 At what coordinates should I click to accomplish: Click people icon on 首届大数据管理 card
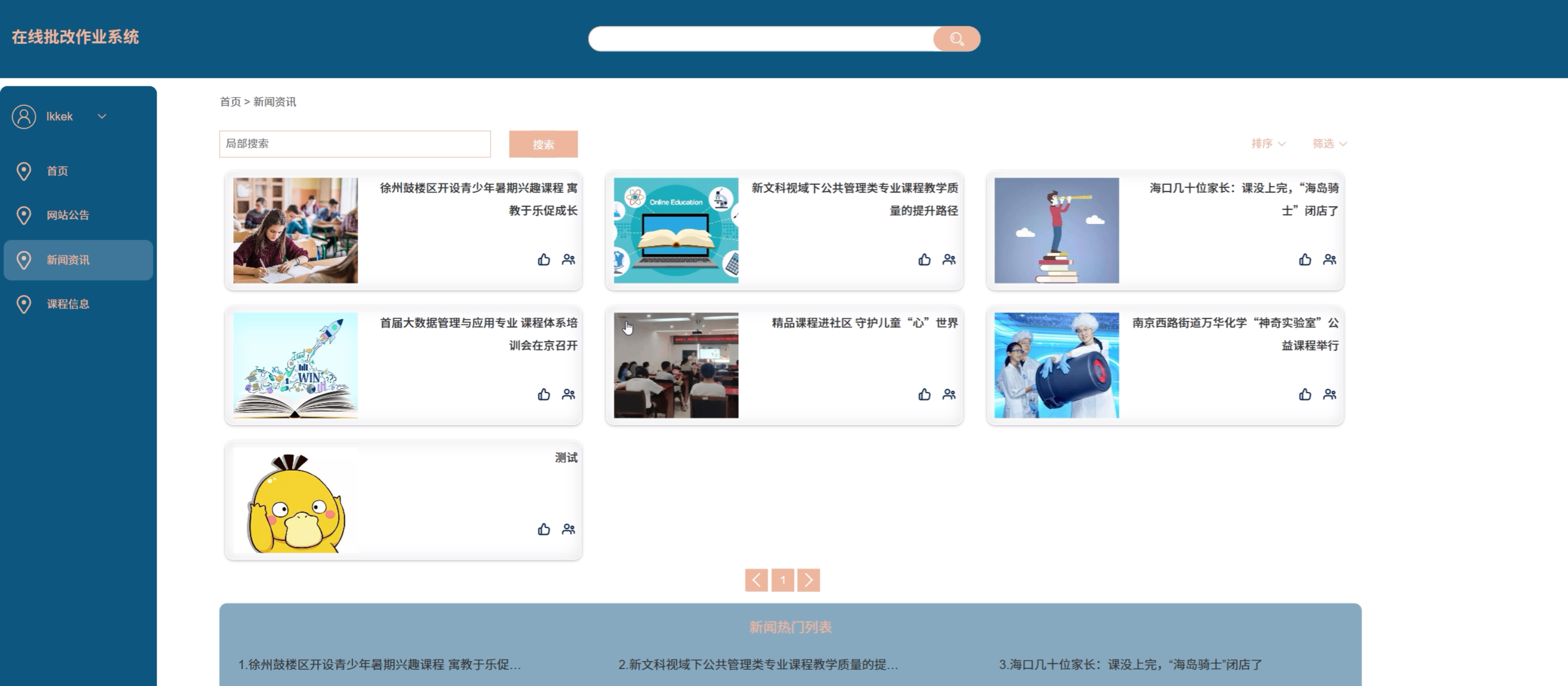(568, 394)
